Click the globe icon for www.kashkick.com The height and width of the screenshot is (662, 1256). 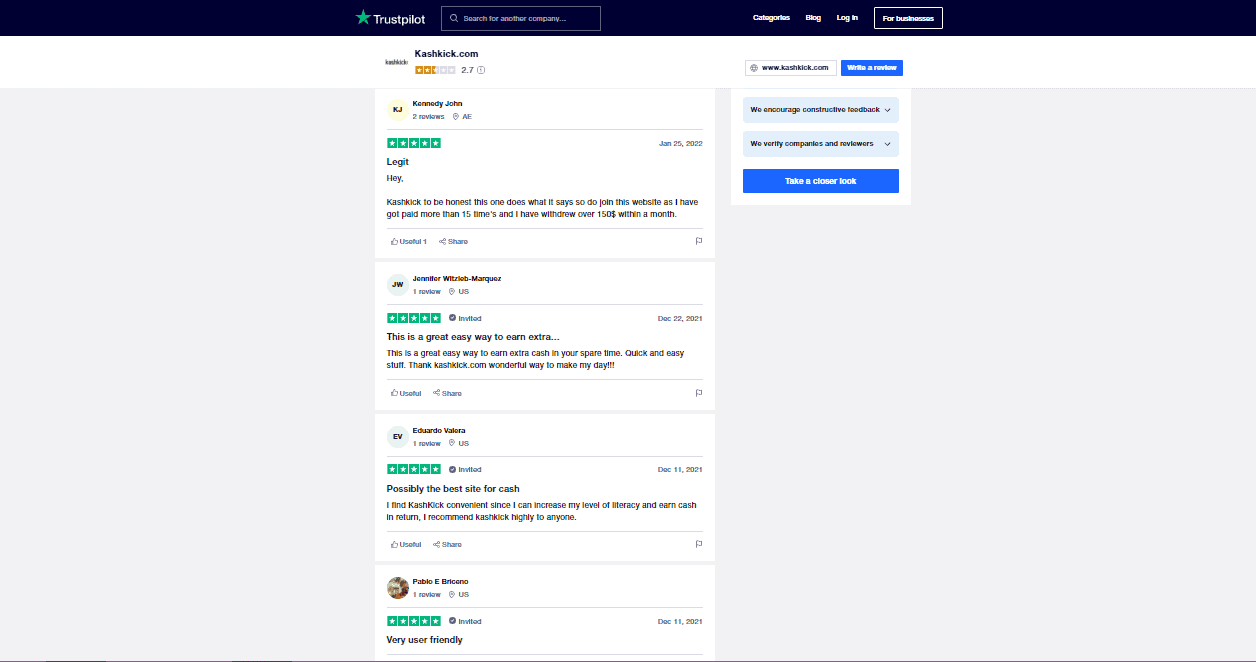pos(754,68)
